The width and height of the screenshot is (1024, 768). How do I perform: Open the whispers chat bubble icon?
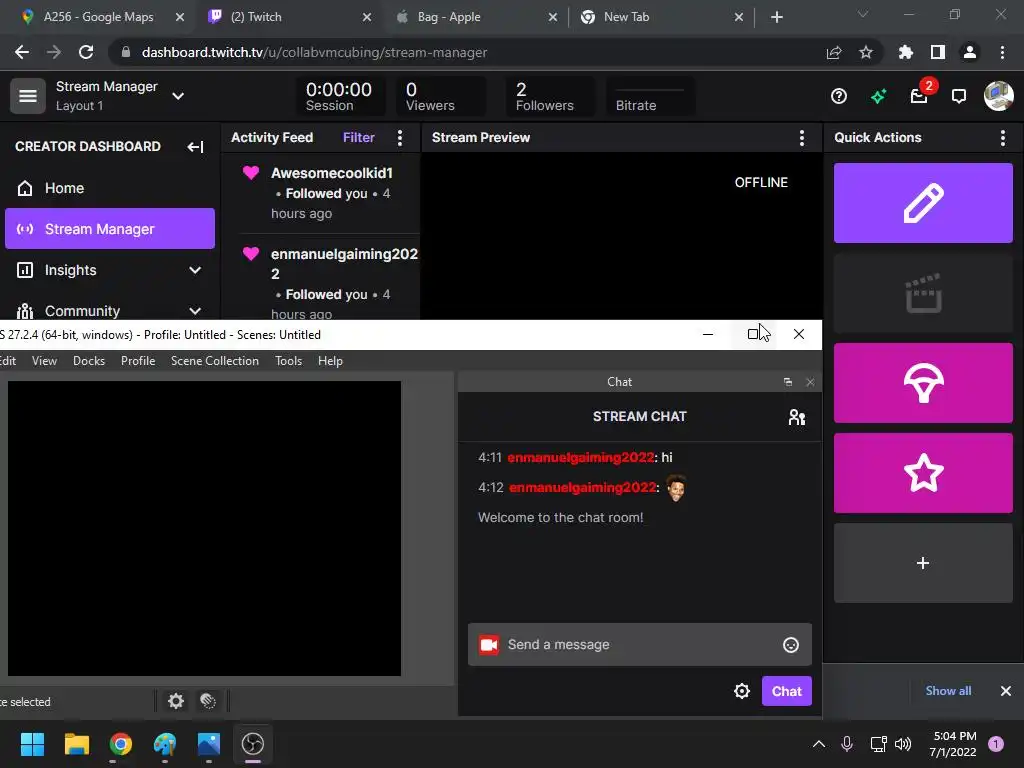pos(959,97)
